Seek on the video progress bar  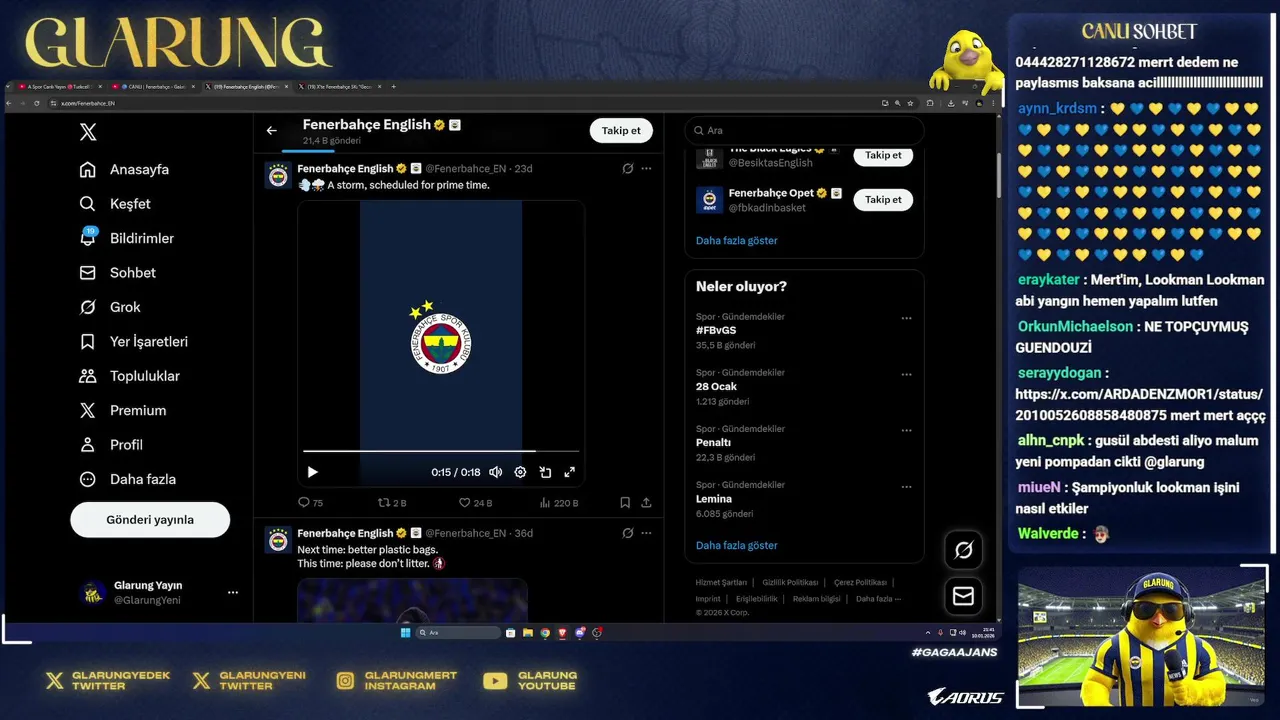[x=441, y=451]
